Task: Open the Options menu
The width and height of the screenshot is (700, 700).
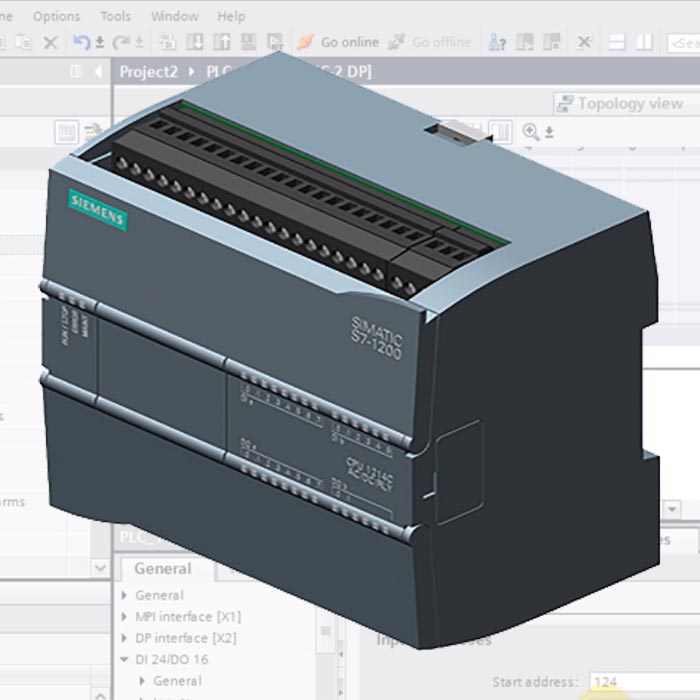Action: coord(56,17)
